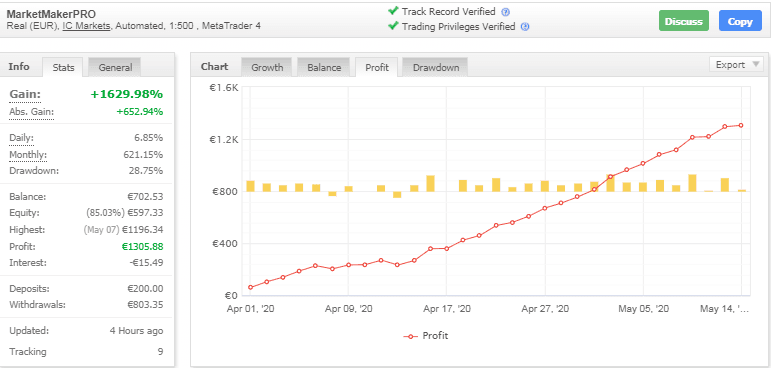Screen dimensions: 771x368
Task: Click the last profit data point on chart
Action: coord(741,125)
